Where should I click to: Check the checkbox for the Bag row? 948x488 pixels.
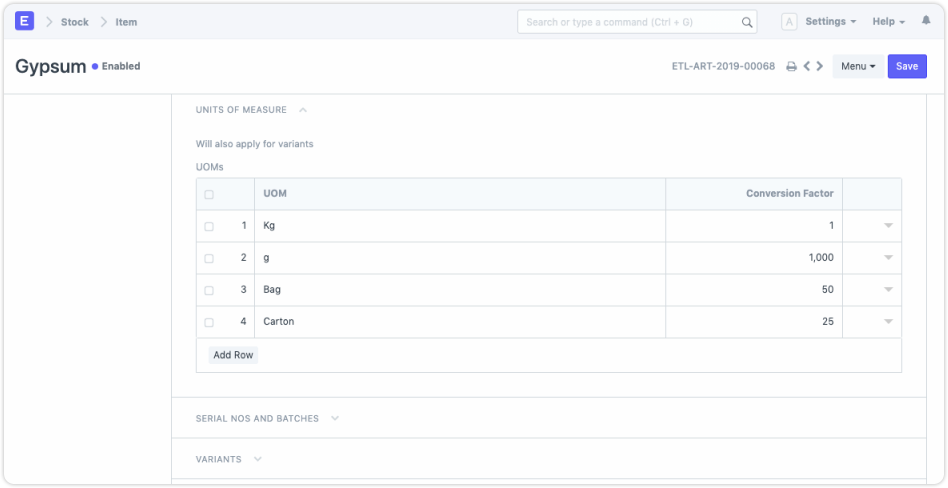(x=209, y=290)
